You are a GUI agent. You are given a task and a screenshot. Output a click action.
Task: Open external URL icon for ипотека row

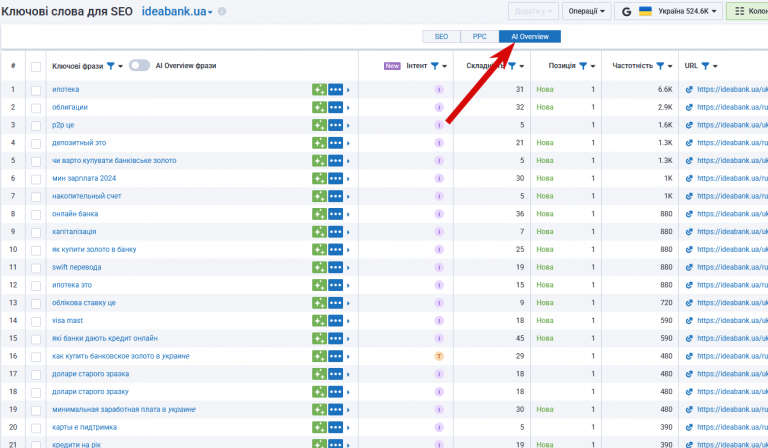coord(689,90)
